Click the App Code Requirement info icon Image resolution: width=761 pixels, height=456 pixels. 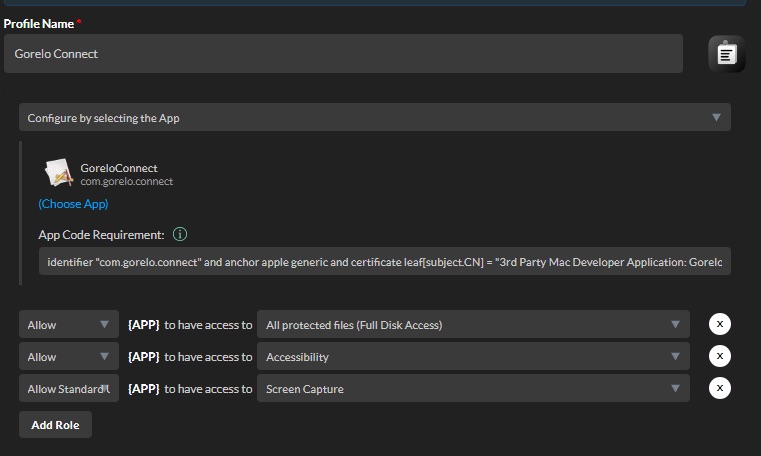[180, 235]
